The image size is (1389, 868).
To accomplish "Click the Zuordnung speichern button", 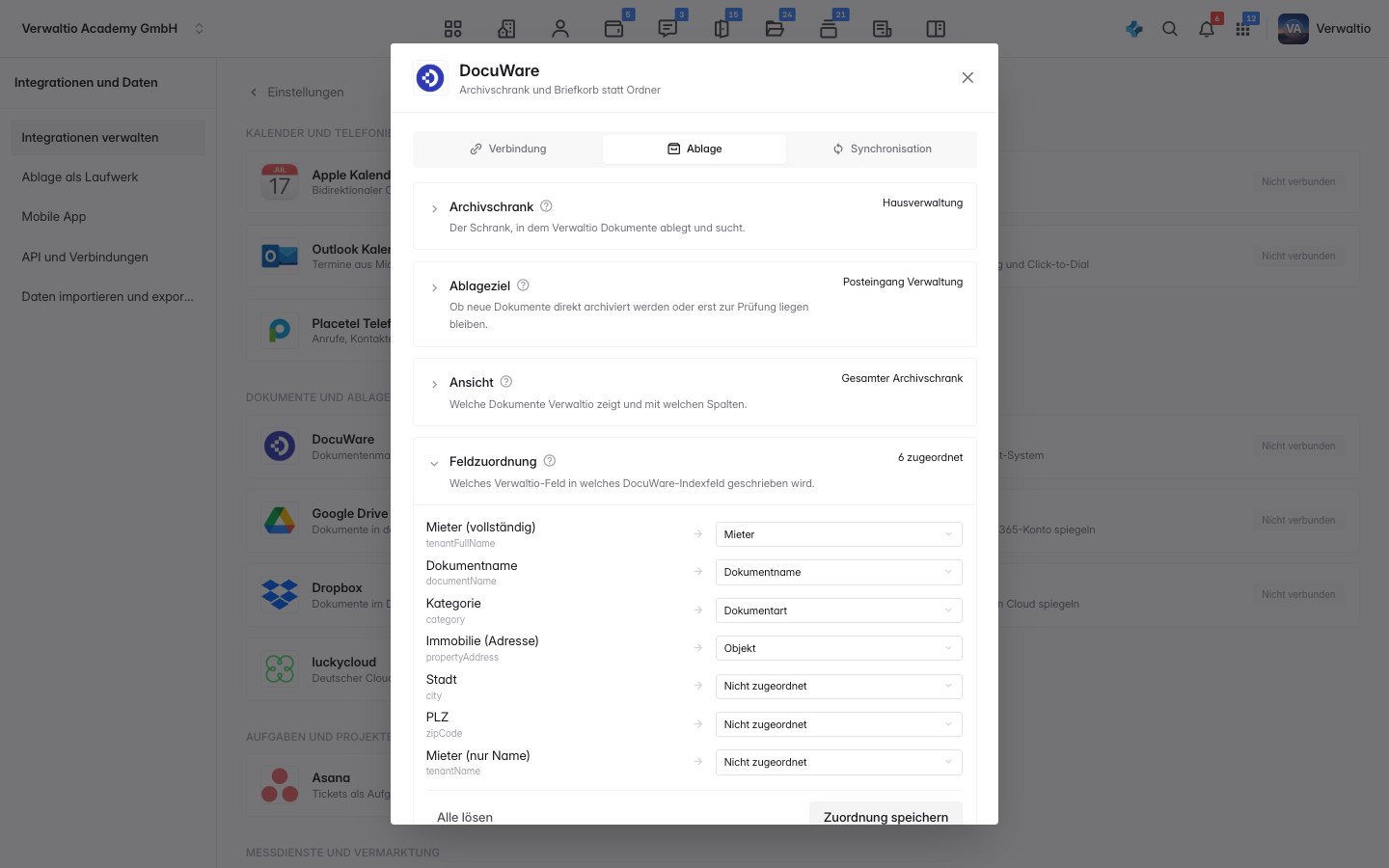I will click(x=885, y=816).
